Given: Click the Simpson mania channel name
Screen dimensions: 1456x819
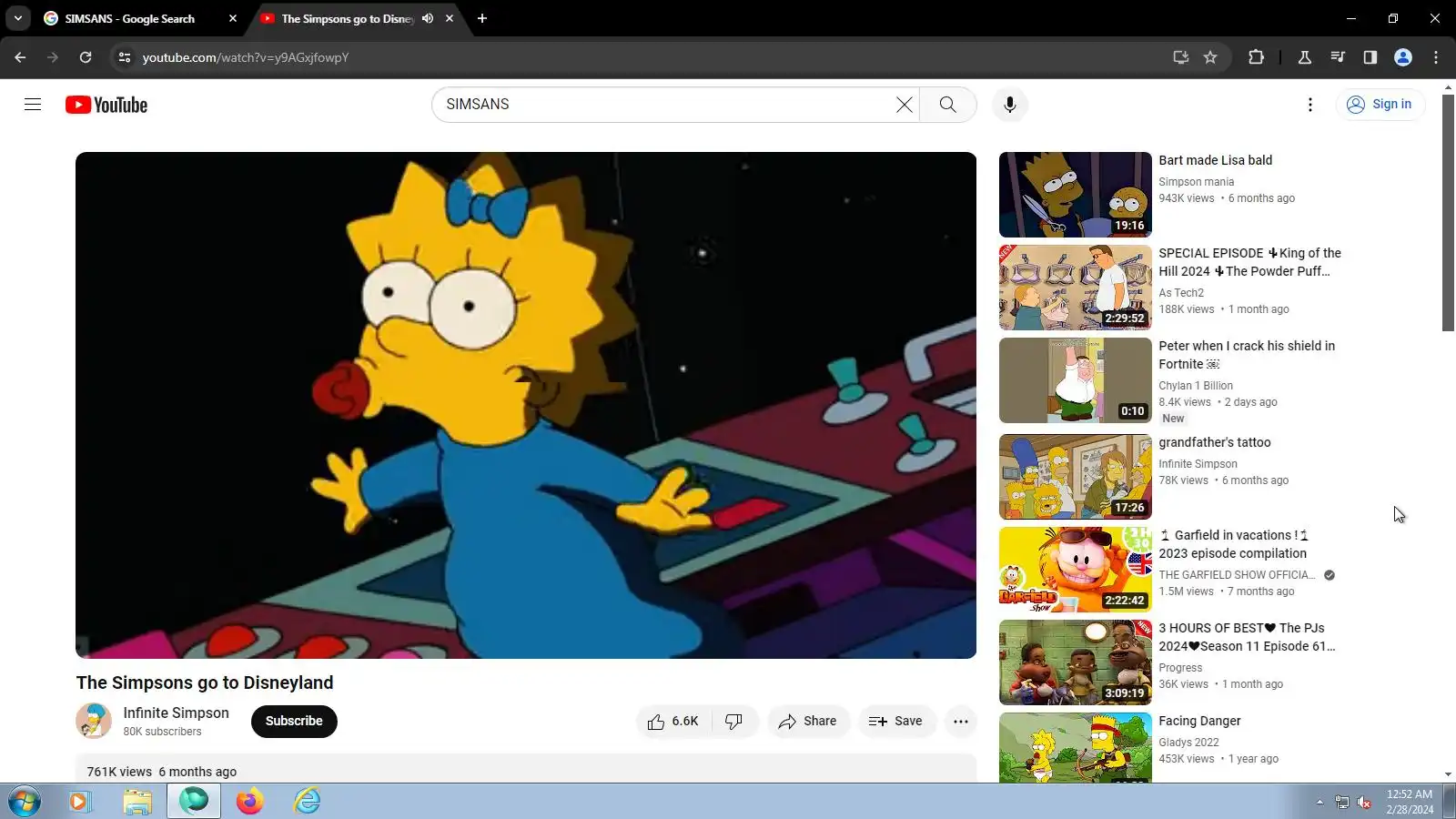Looking at the screenshot, I should tap(1196, 182).
